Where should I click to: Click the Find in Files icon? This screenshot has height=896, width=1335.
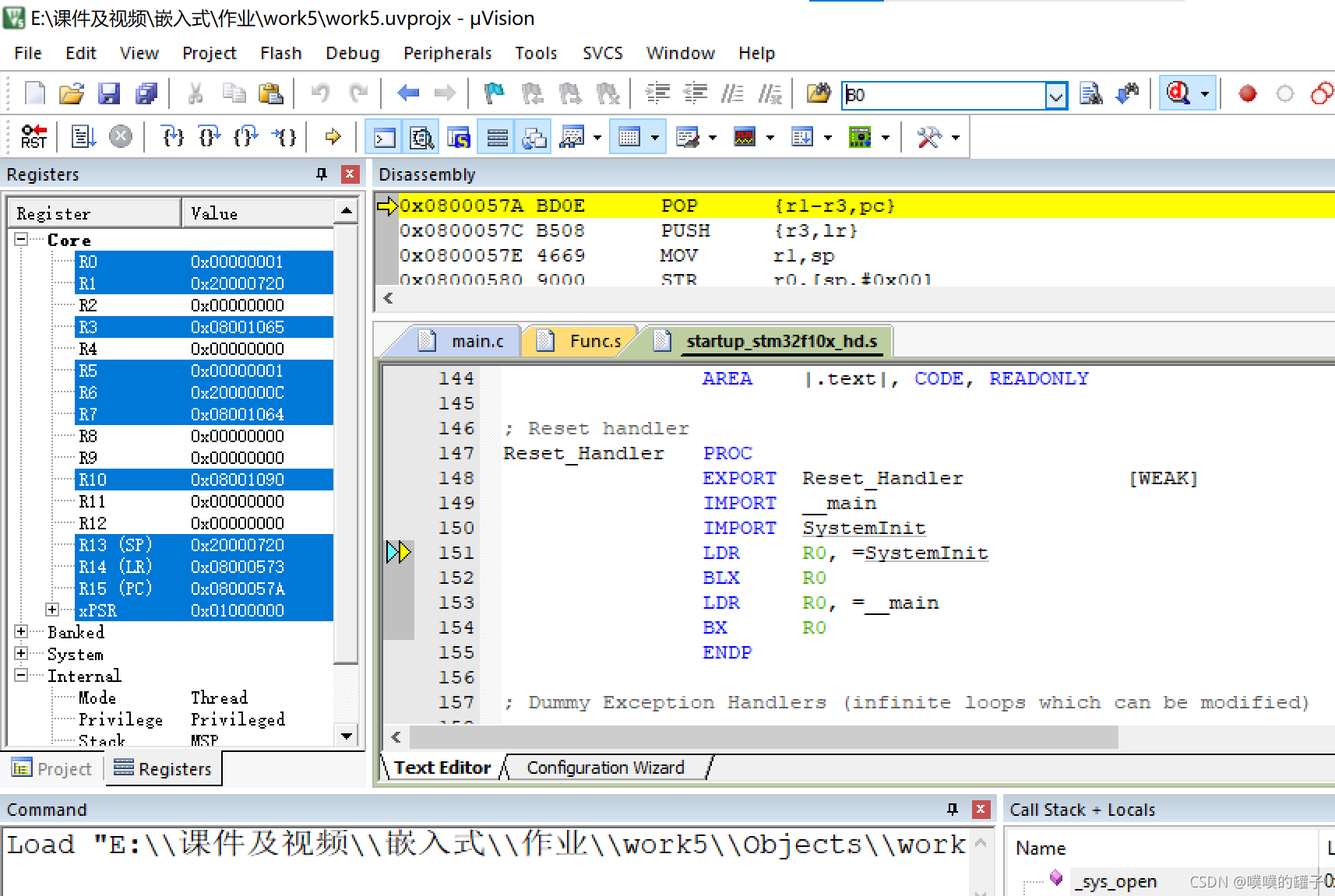click(x=819, y=94)
